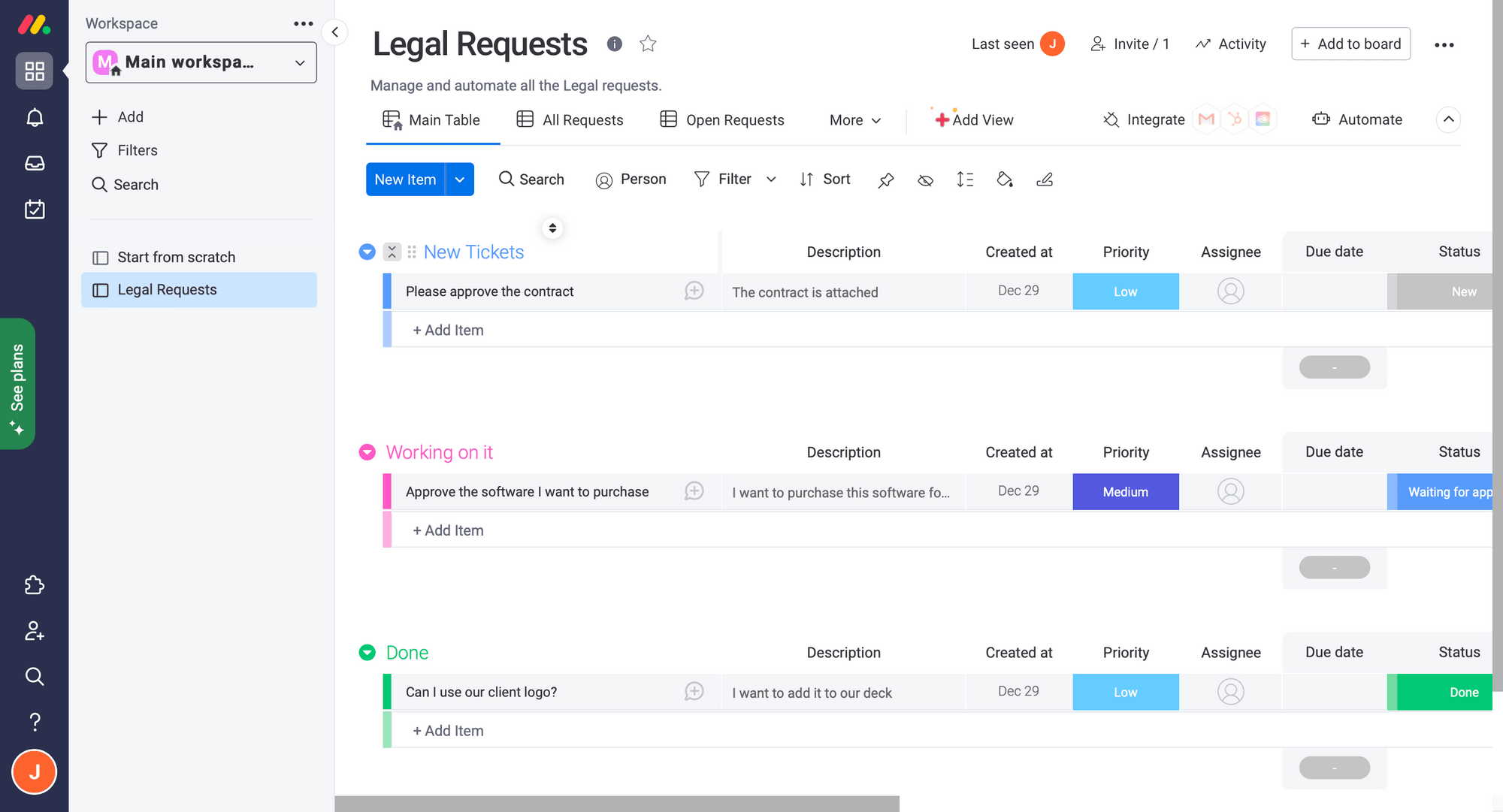Image resolution: width=1503 pixels, height=812 pixels.
Task: Click the Search icon in toolbar
Action: (505, 179)
